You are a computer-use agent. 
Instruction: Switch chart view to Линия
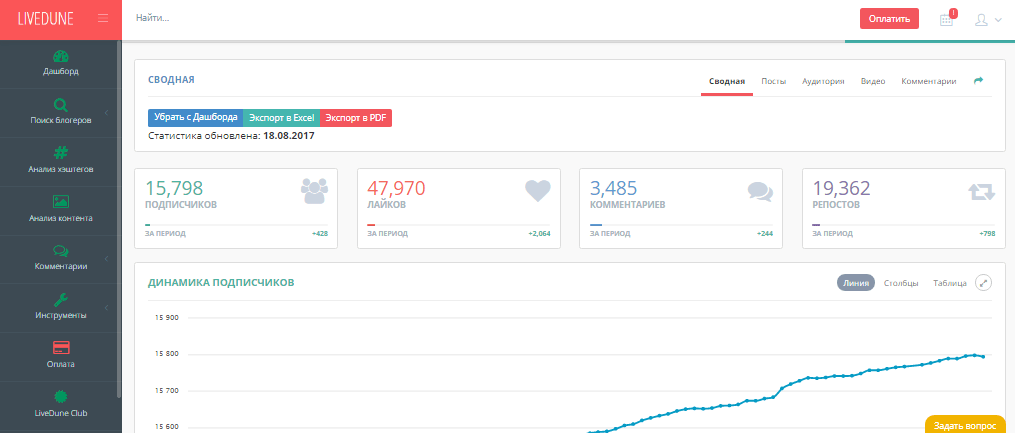coord(855,283)
